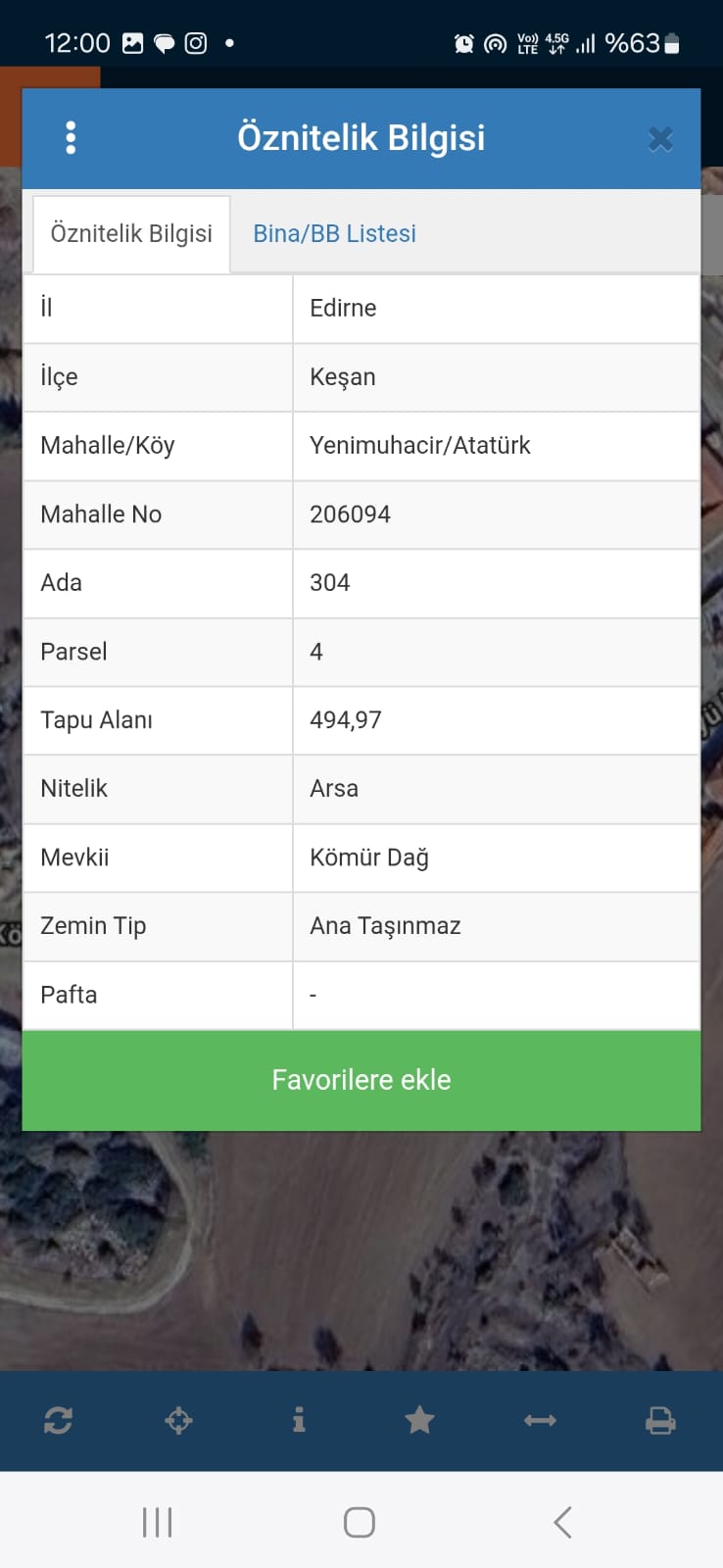Tap the Android recent apps button

157,1522
